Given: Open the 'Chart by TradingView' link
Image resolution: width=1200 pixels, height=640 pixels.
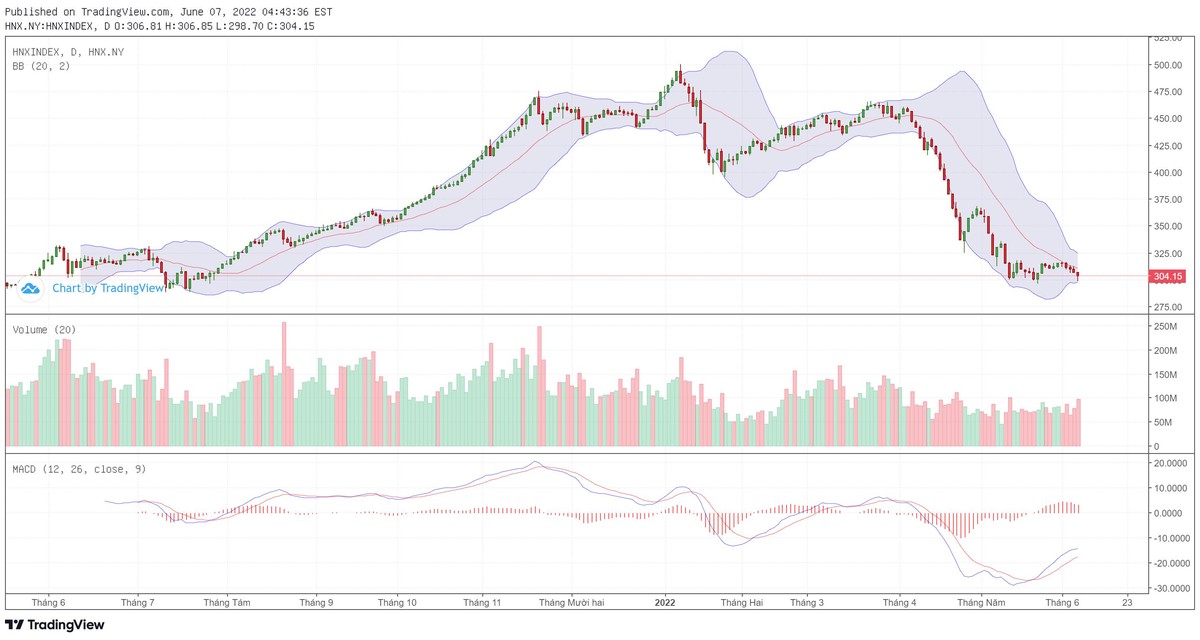Looking at the screenshot, I should coord(108,288).
